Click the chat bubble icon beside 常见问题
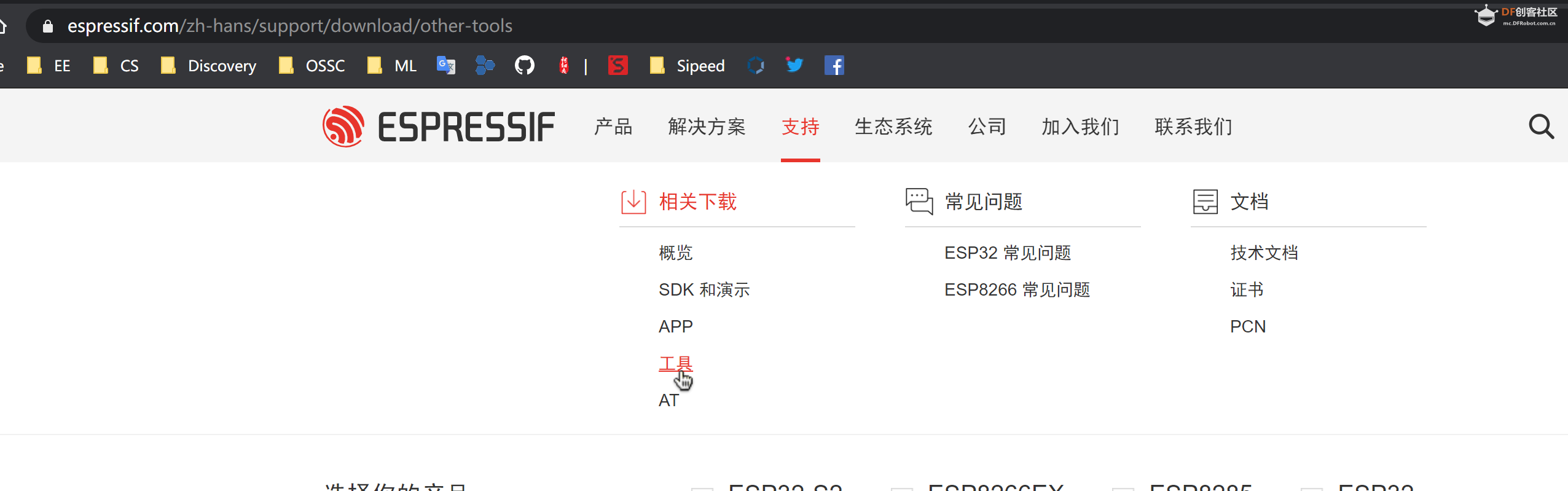 click(x=919, y=202)
